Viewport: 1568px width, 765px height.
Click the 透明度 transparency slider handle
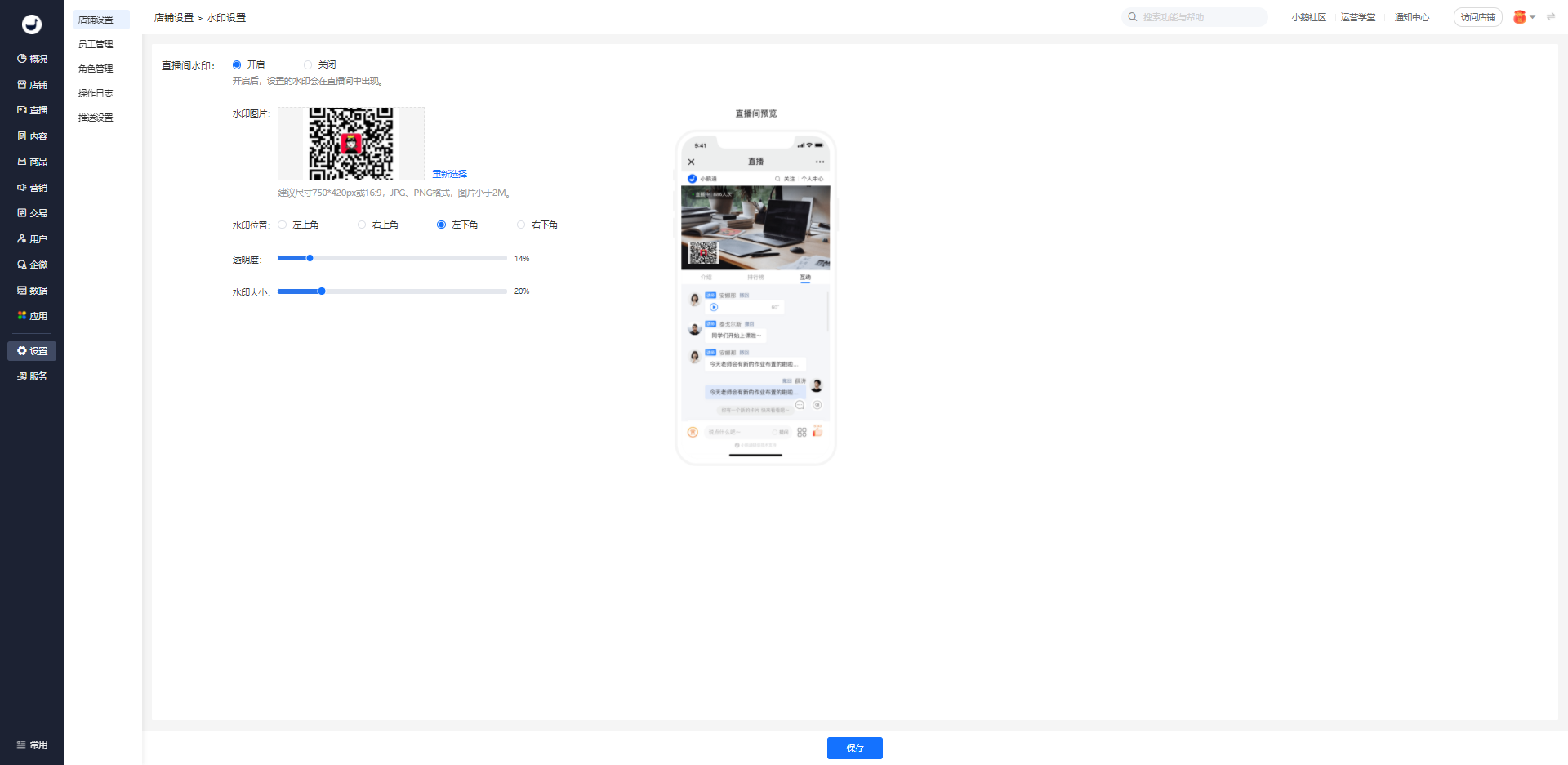tap(310, 258)
